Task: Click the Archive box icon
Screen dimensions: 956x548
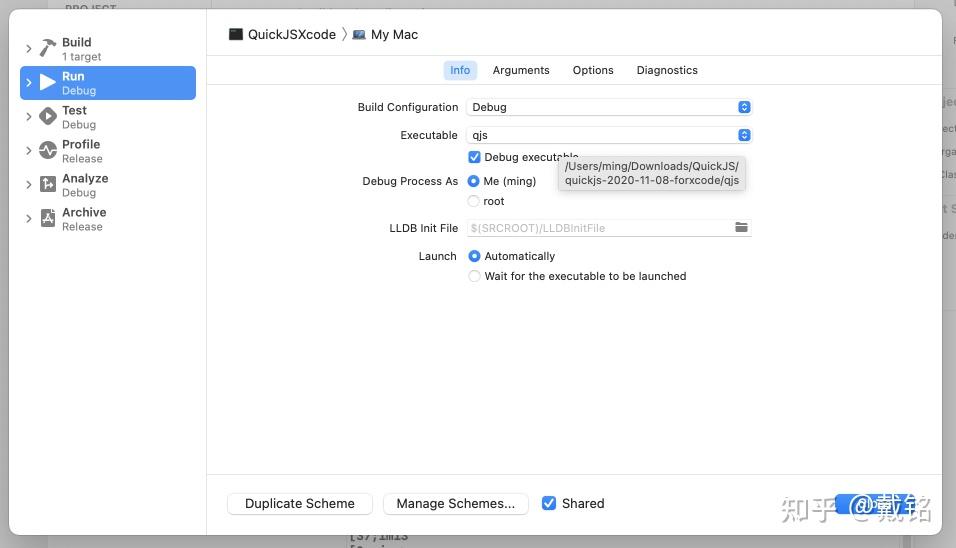Action: 48,219
